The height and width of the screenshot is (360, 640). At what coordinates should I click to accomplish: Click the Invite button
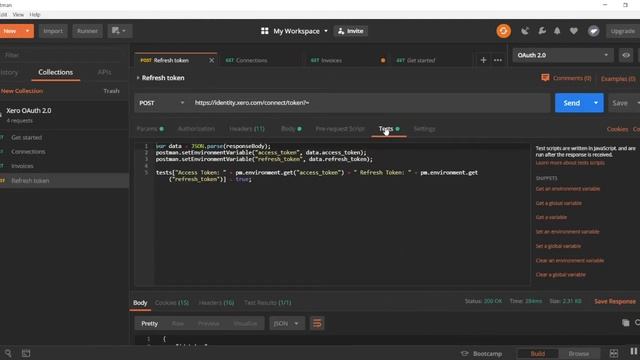[351, 31]
